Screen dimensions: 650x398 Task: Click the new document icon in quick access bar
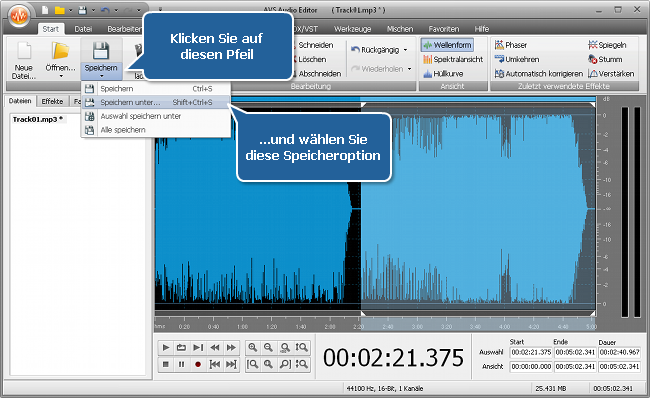45,10
